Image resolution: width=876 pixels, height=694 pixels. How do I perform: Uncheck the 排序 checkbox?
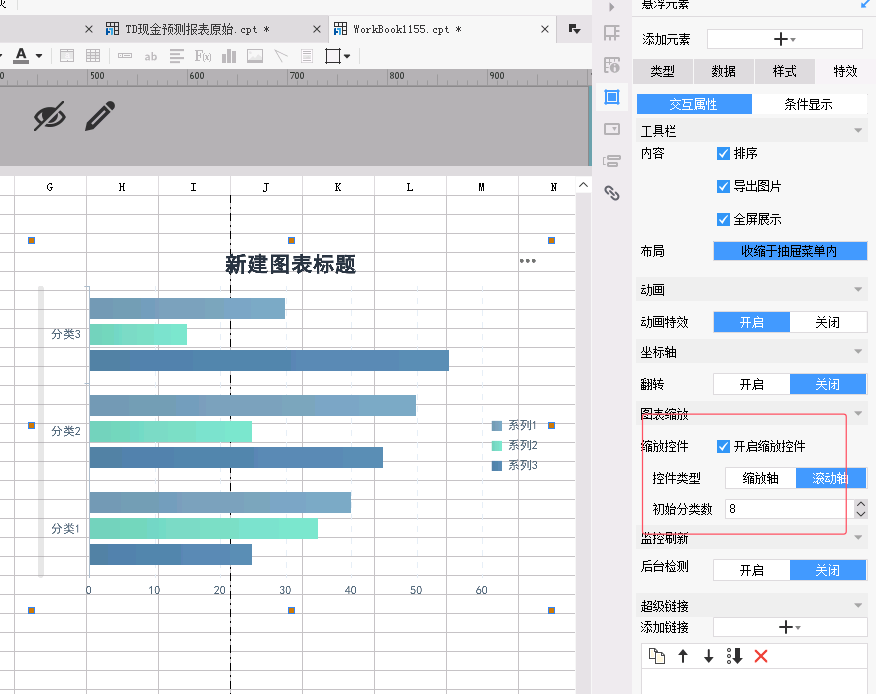coord(723,153)
